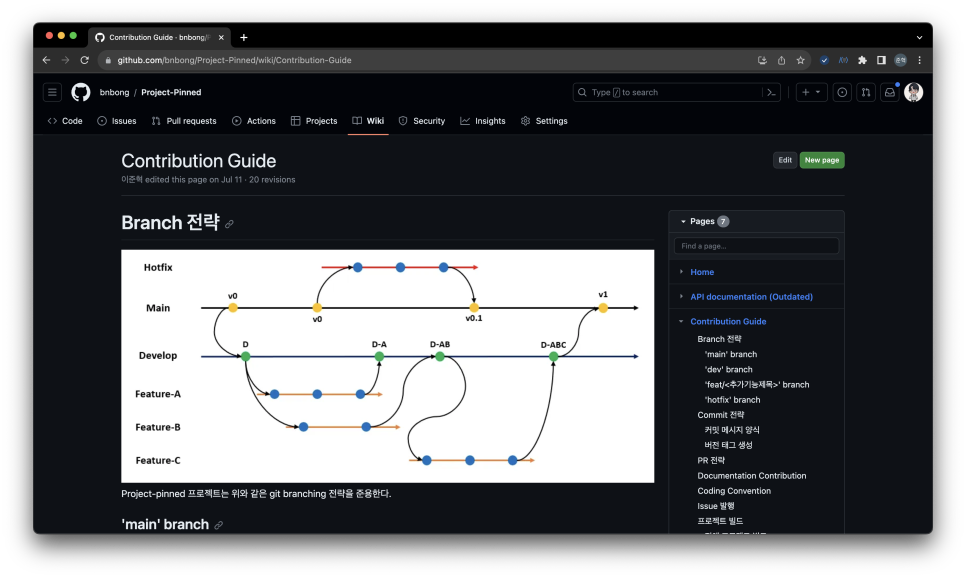Switch to the Pull requests tab

[184, 121]
